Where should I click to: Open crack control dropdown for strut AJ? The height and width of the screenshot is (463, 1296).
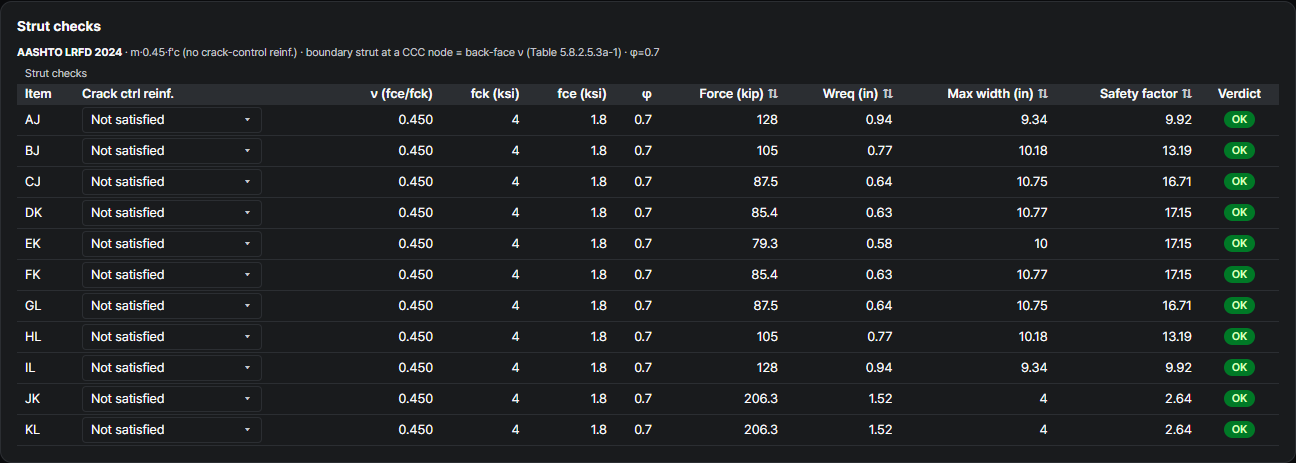(x=172, y=120)
